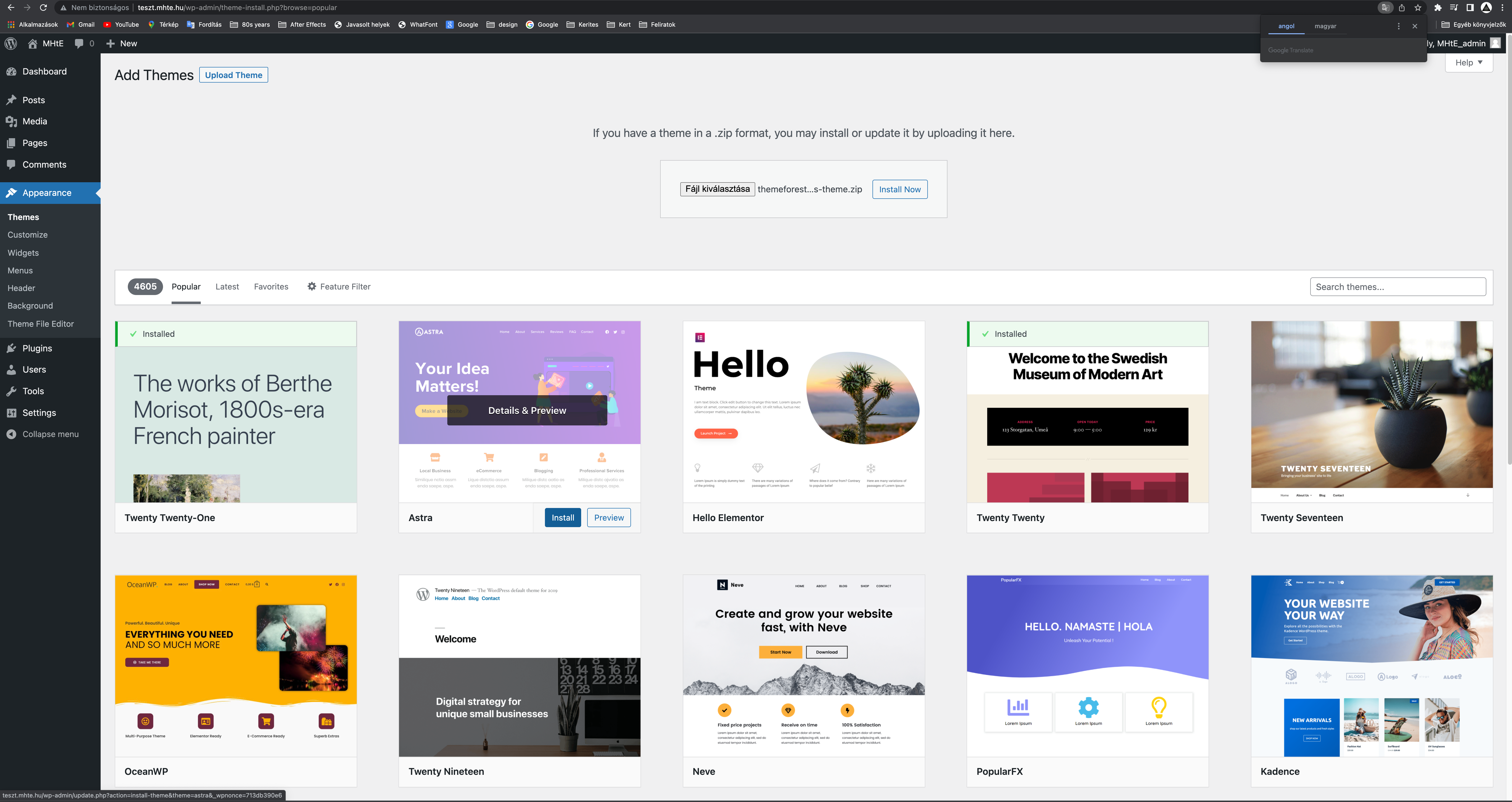
Task: Open Egyéb könyvjelzők bookmarks folder
Action: [1473, 25]
